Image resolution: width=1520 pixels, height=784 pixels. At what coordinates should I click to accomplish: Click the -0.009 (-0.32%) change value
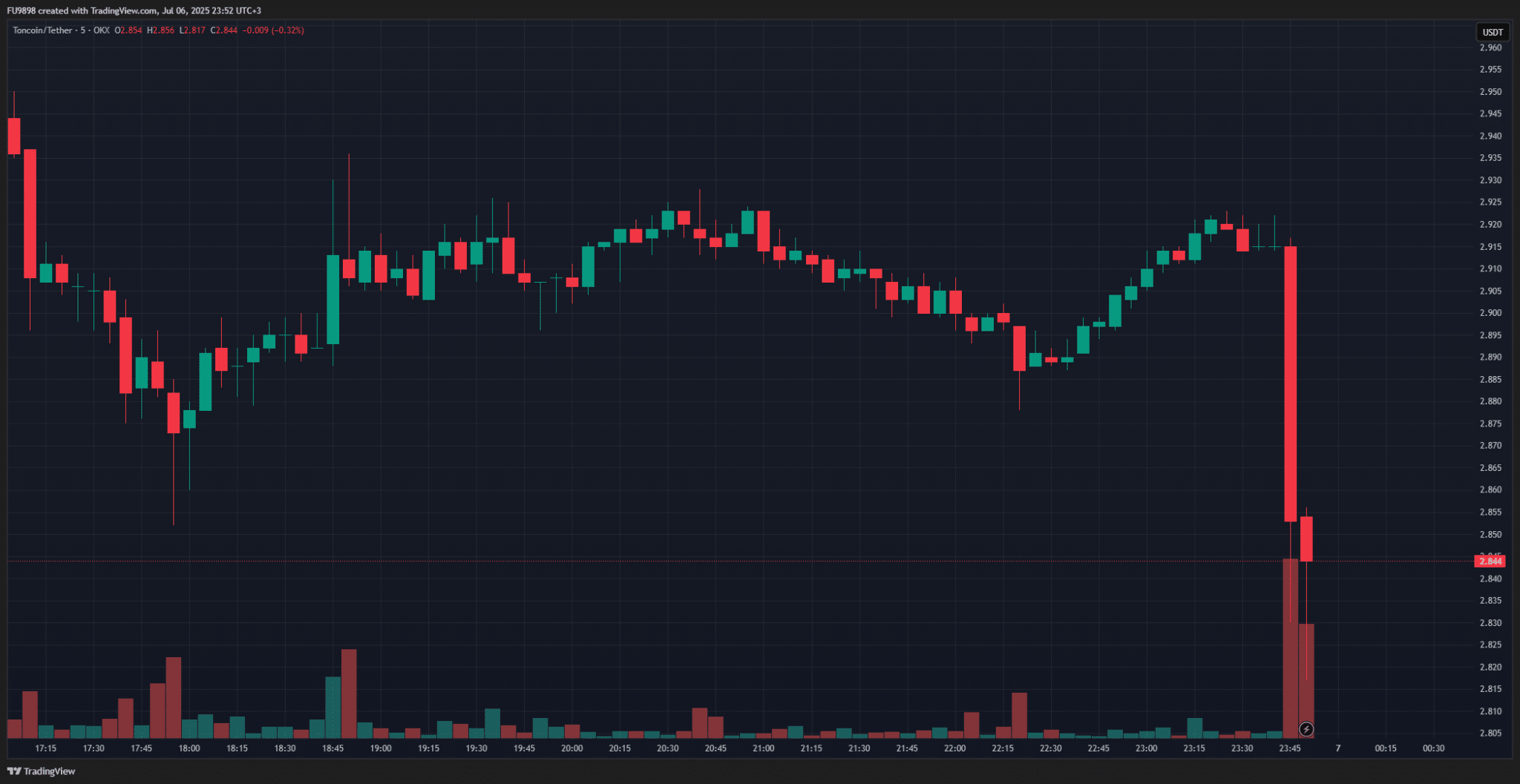[273, 30]
